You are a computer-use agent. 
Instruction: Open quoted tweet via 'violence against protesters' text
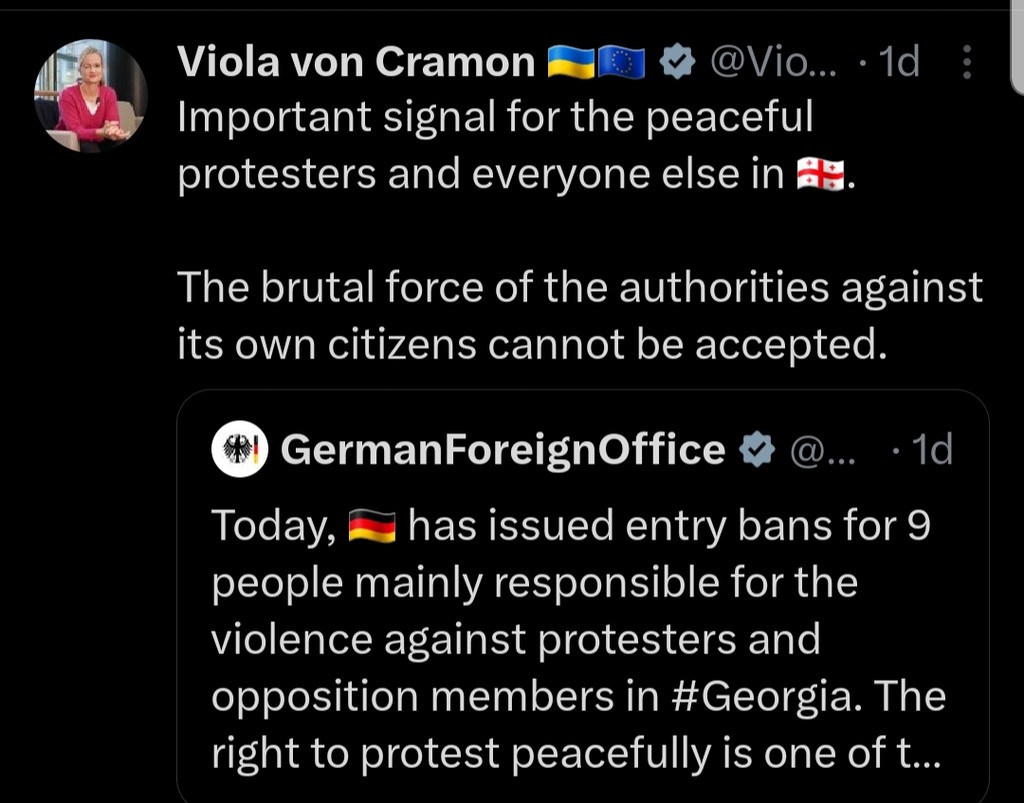click(x=515, y=640)
